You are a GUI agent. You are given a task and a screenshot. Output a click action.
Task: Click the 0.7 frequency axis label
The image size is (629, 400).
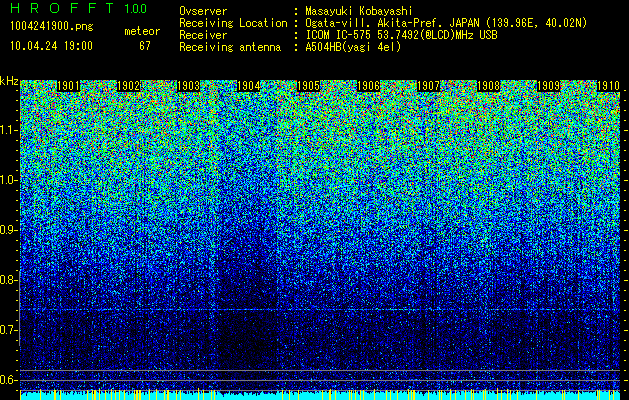[x=8, y=330]
